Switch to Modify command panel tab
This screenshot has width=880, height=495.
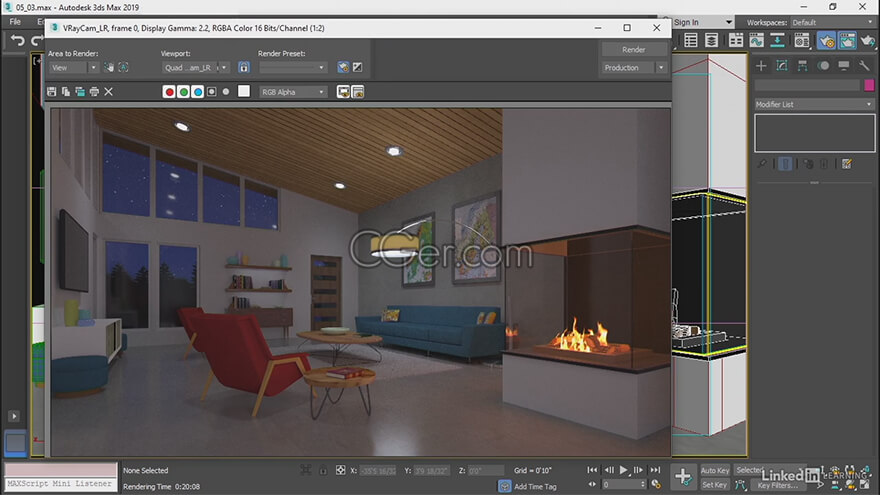point(782,66)
